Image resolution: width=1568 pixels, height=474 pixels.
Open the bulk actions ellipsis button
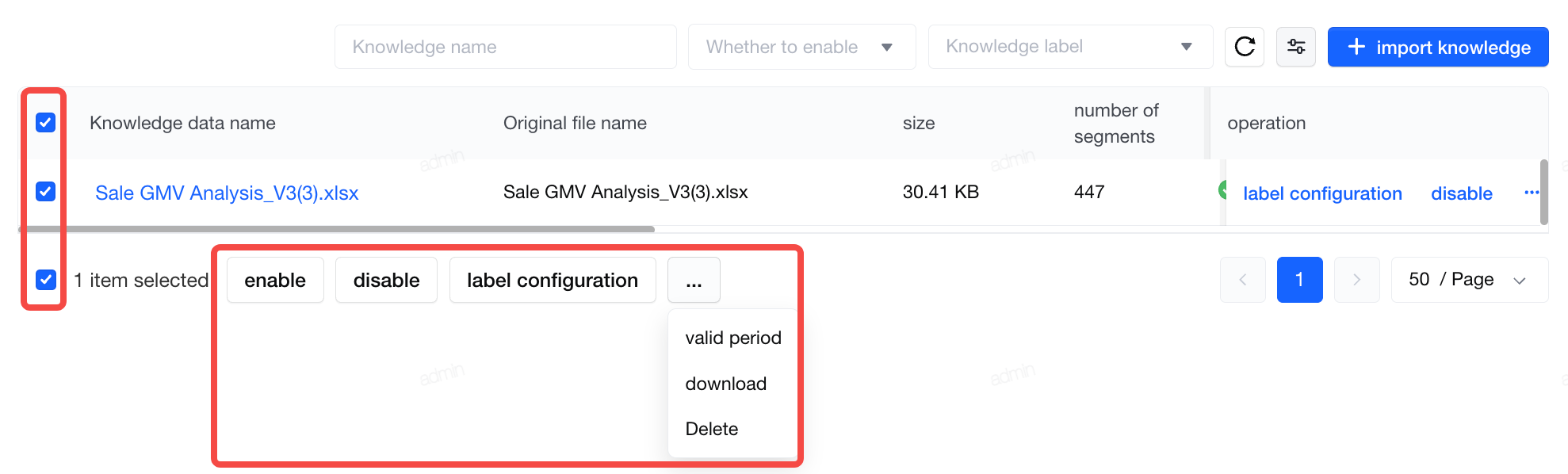pyautogui.click(x=694, y=280)
